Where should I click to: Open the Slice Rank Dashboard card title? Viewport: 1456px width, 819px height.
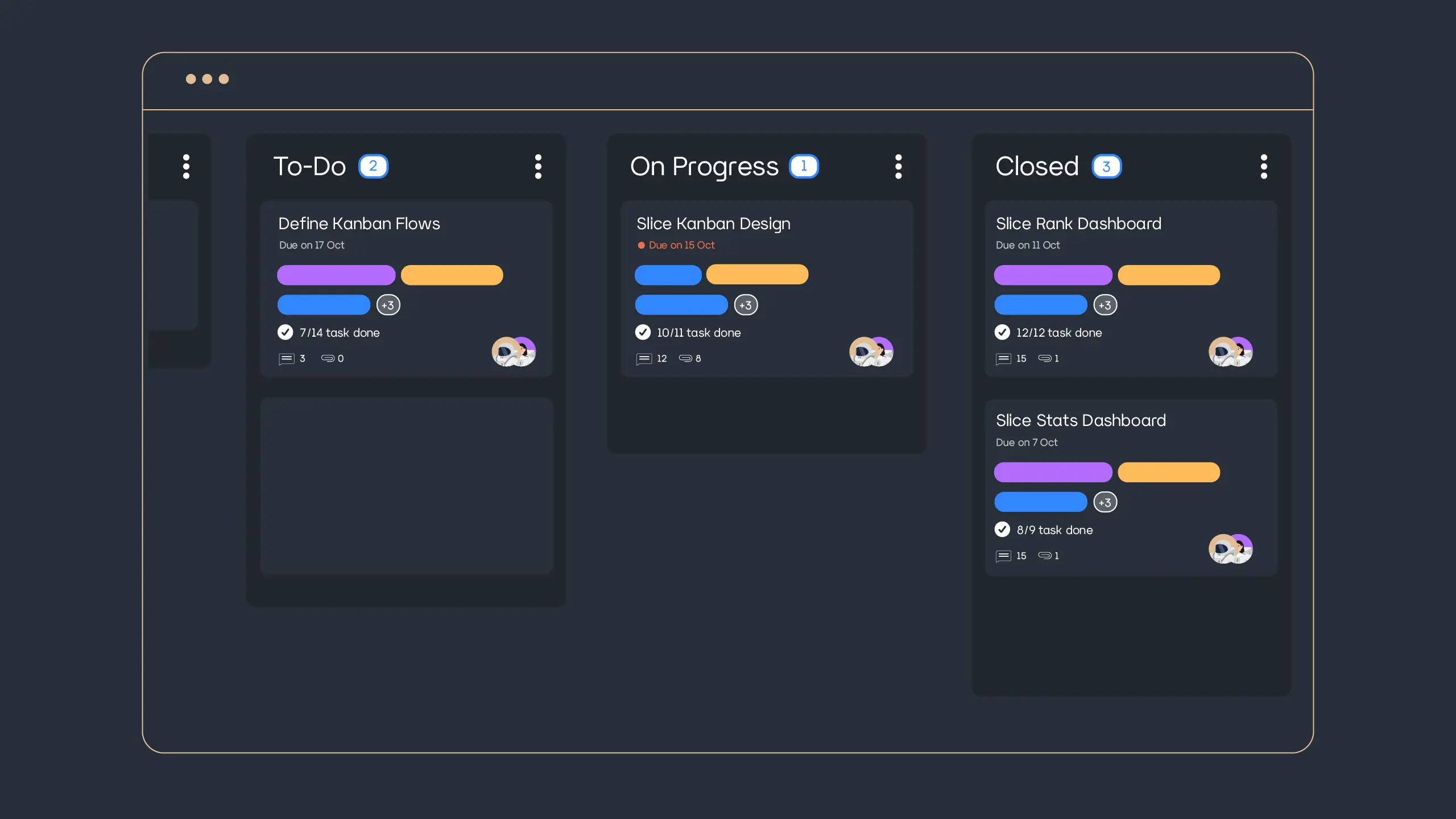1078,224
